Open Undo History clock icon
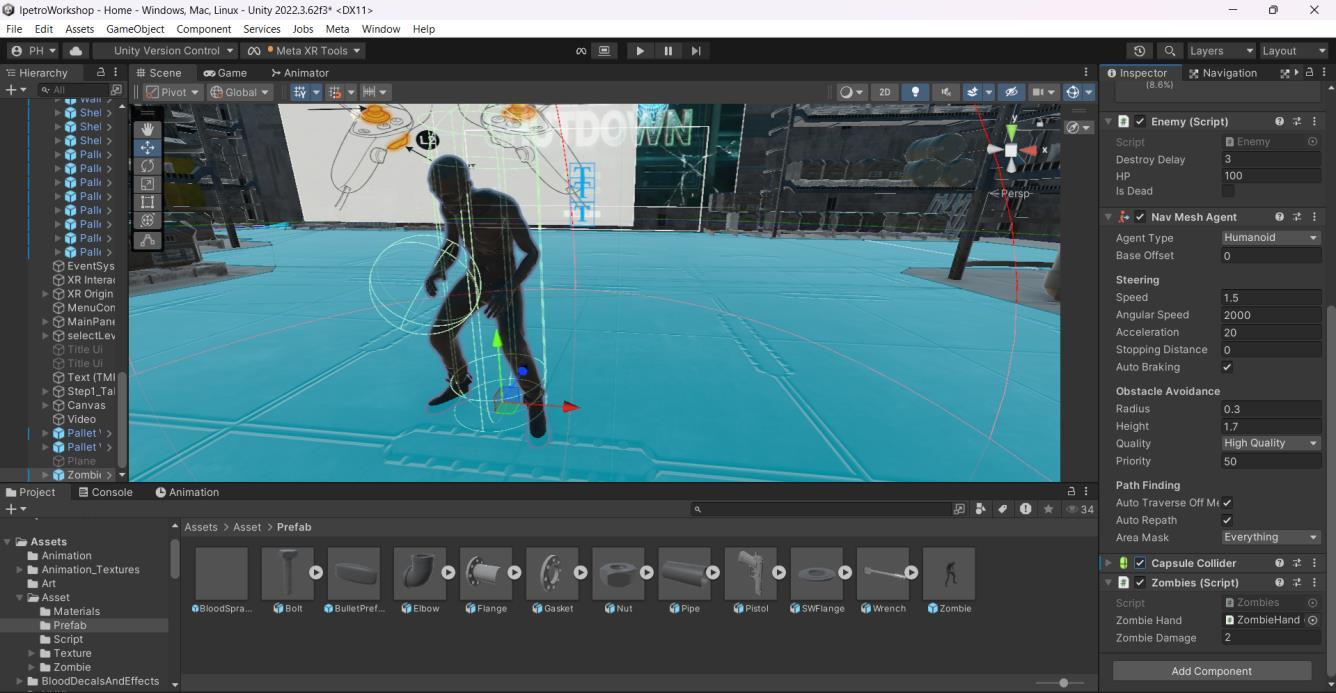 (1139, 51)
